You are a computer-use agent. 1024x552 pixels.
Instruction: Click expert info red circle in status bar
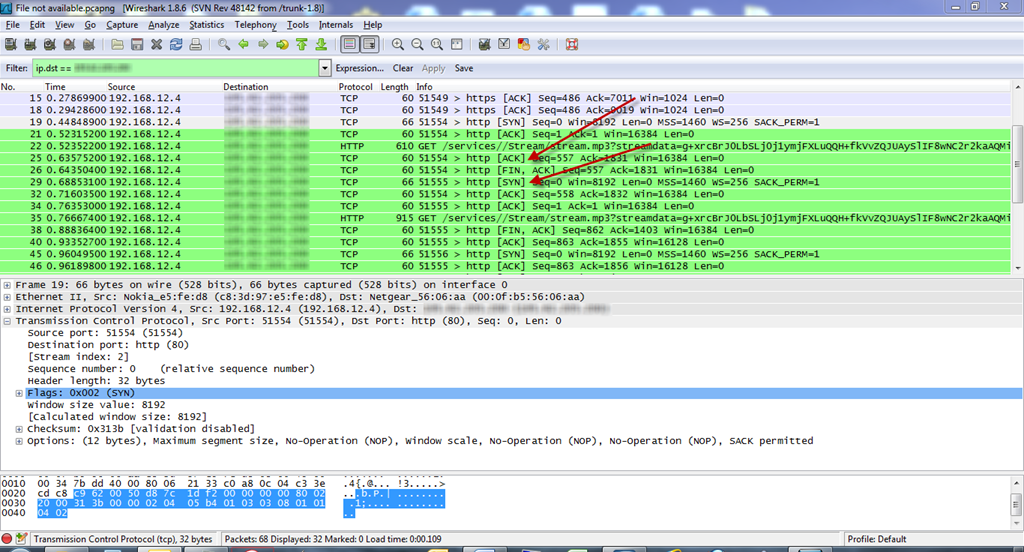[9, 539]
